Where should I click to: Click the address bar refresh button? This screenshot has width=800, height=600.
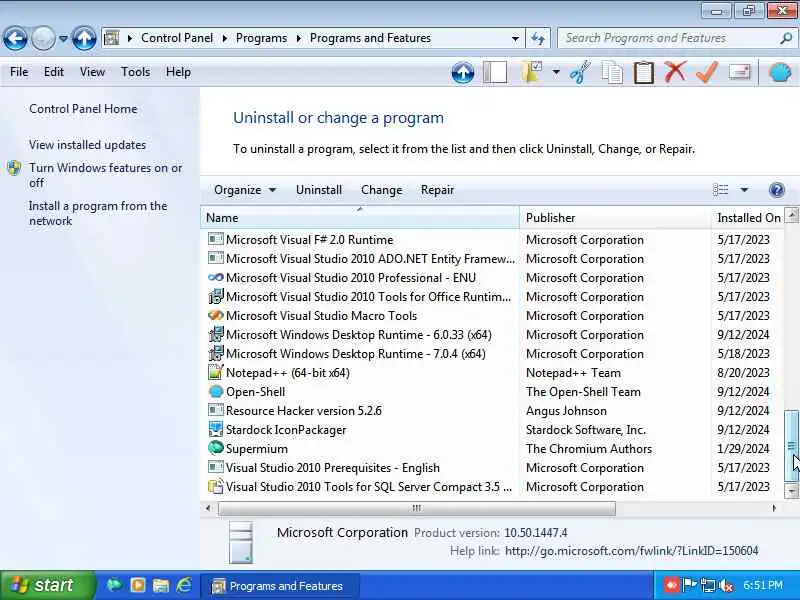538,38
